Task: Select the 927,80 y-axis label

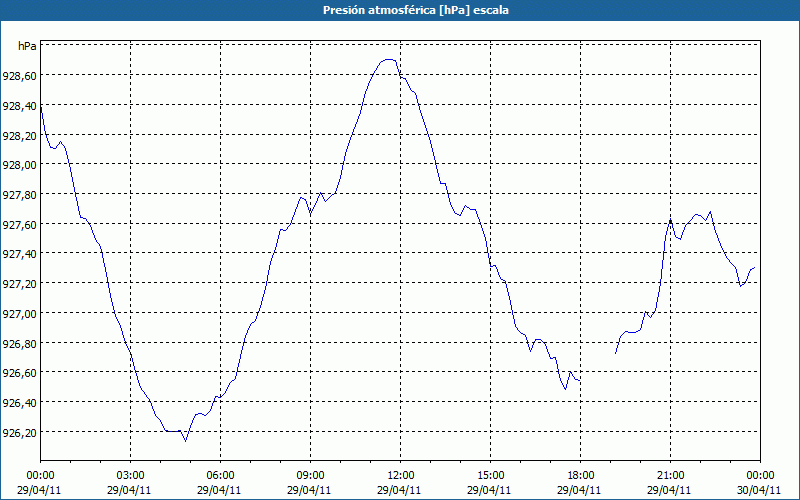Action: click(x=19, y=195)
